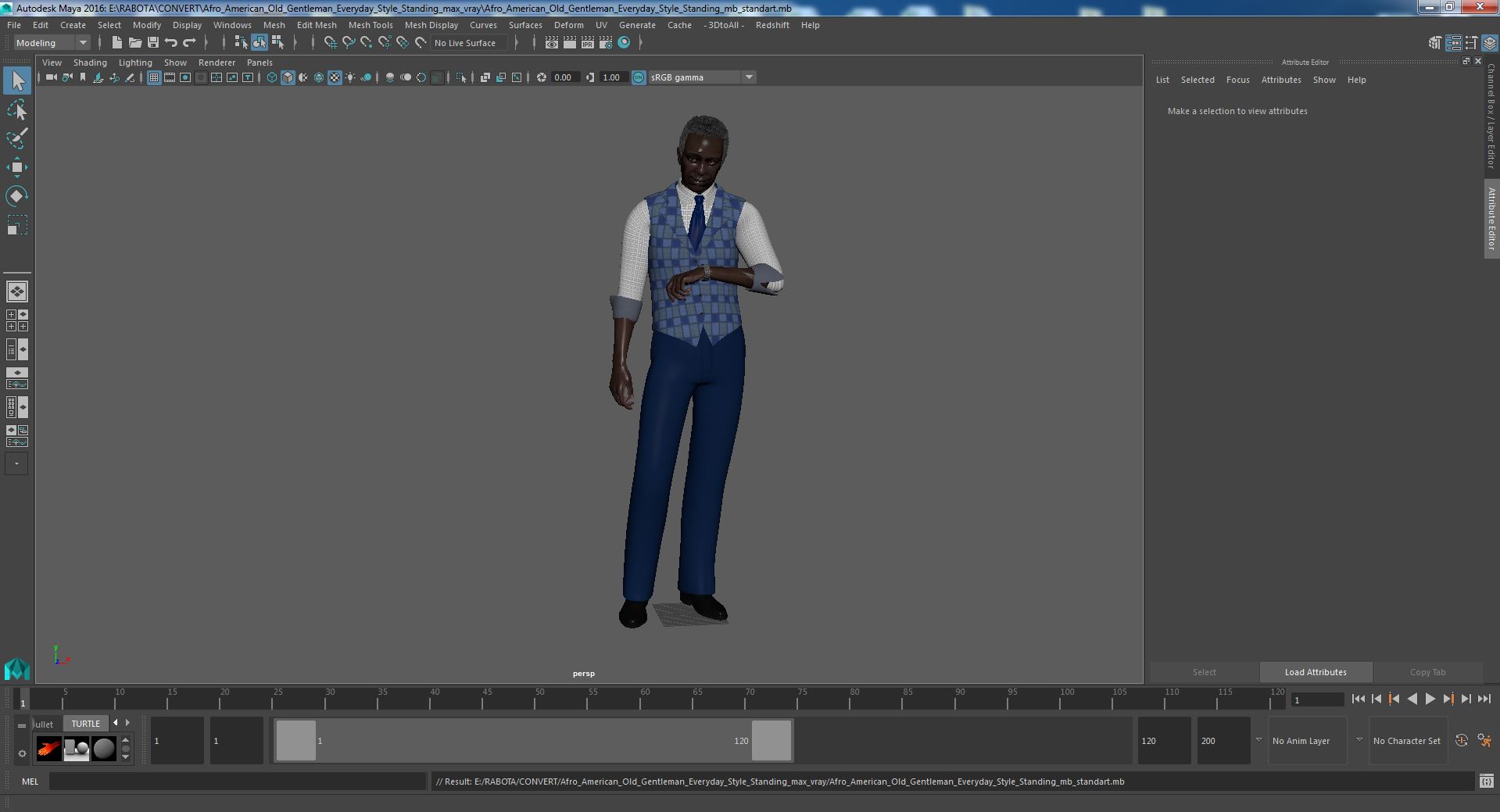This screenshot has height=812, width=1500.
Task: Open Render Settings window
Action: [x=605, y=43]
